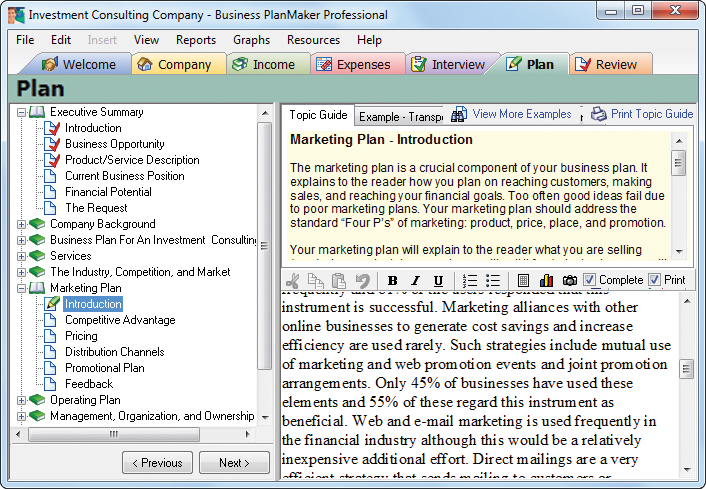Expand the Company Background section

pos(22,224)
